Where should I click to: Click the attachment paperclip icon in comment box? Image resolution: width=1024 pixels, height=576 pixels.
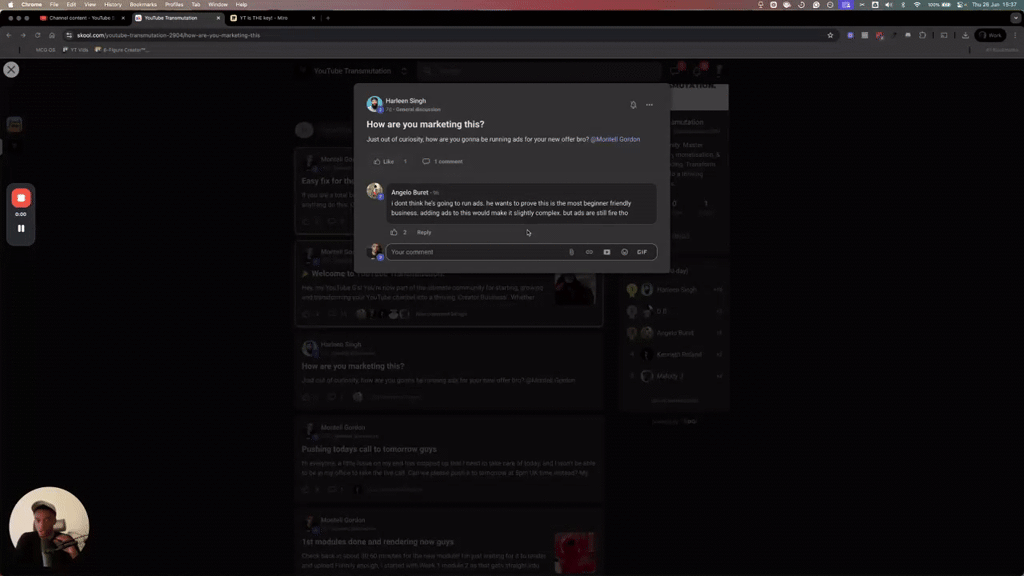pos(571,252)
